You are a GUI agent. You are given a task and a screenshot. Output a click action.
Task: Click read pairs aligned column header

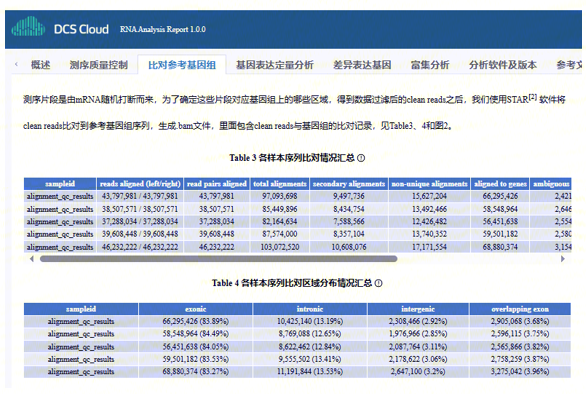pos(217,184)
